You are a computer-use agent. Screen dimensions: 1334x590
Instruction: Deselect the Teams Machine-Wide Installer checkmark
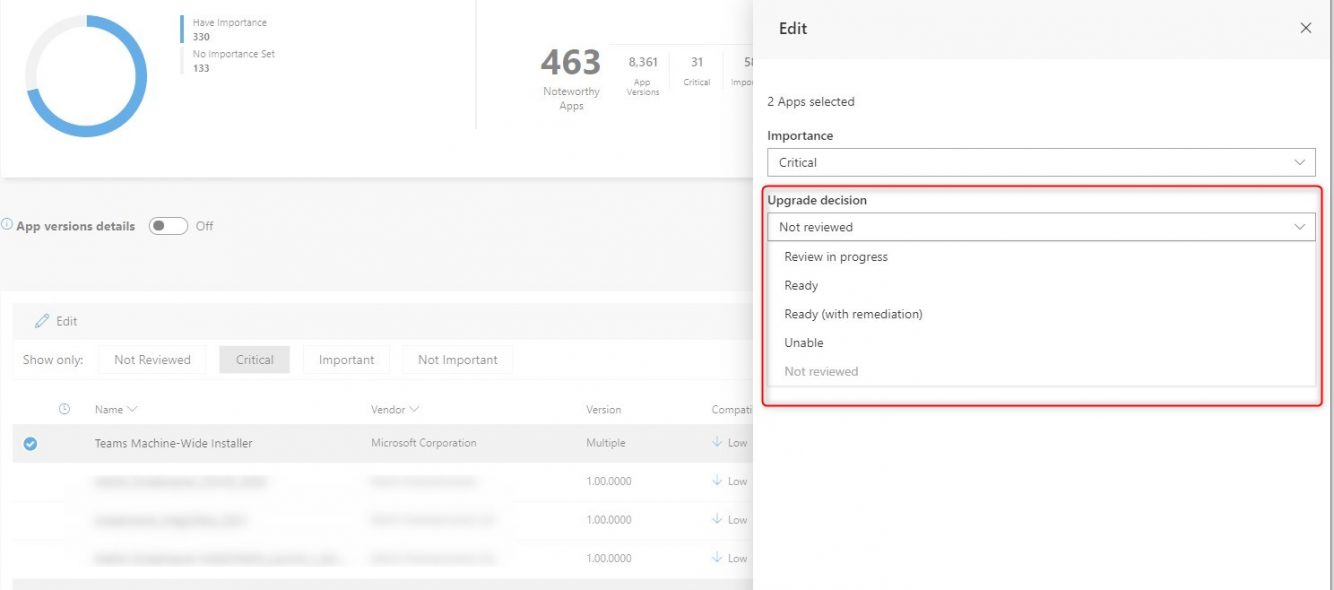(29, 443)
